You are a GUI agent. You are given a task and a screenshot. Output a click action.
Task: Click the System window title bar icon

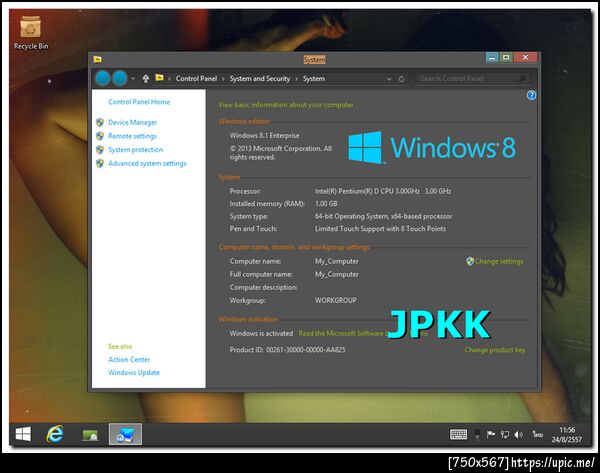tap(98, 59)
